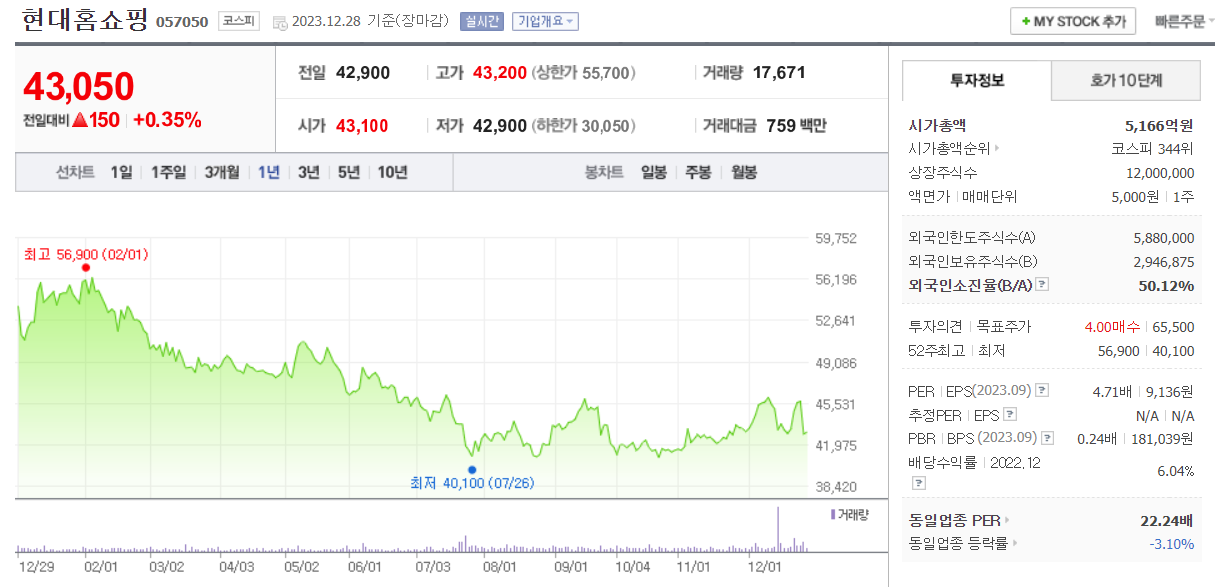Image resolution: width=1219 pixels, height=587 pixels.
Task: Click the current price 43,050
Action: click(x=78, y=87)
